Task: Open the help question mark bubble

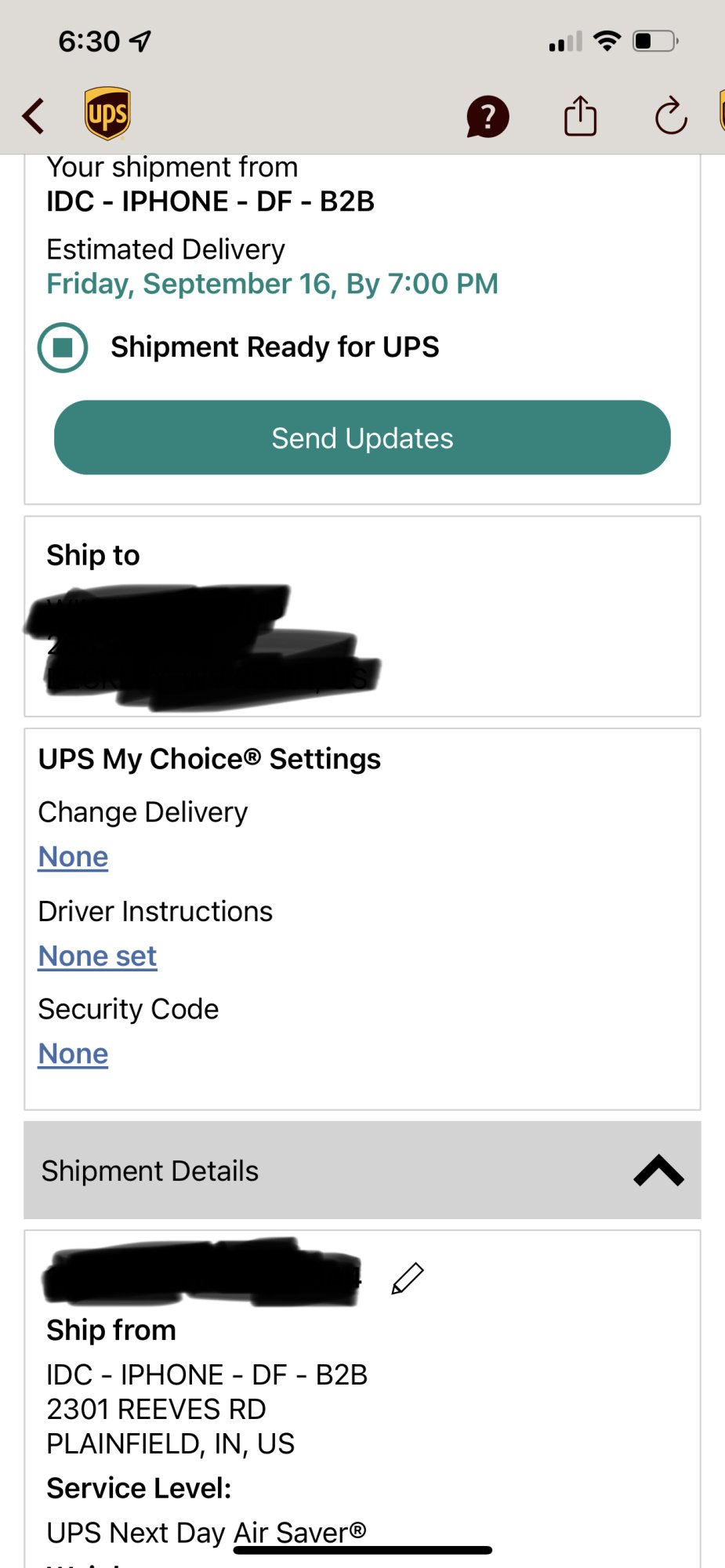Action: 488,117
